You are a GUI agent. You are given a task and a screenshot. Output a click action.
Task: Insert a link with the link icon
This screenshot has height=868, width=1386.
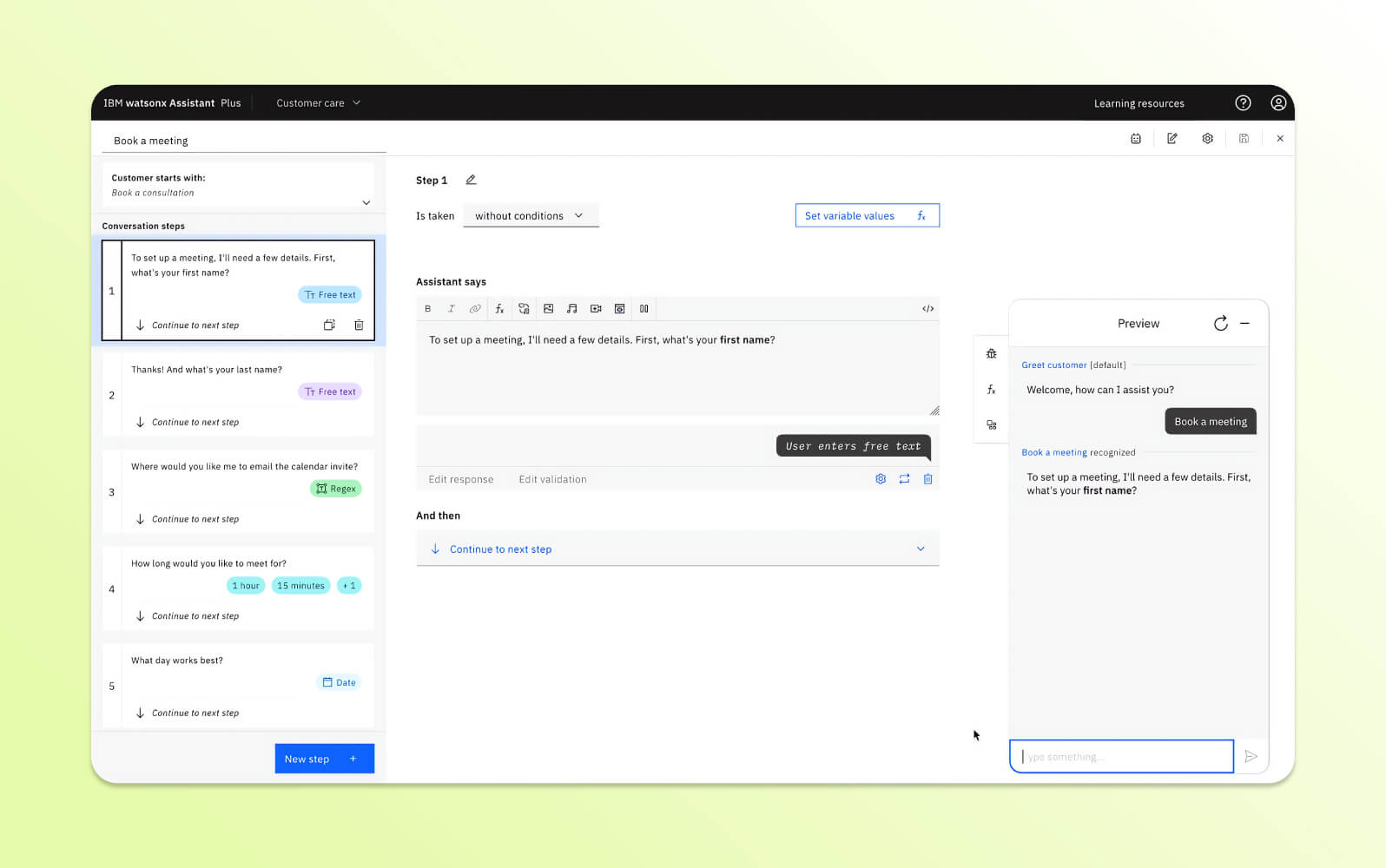click(x=475, y=309)
